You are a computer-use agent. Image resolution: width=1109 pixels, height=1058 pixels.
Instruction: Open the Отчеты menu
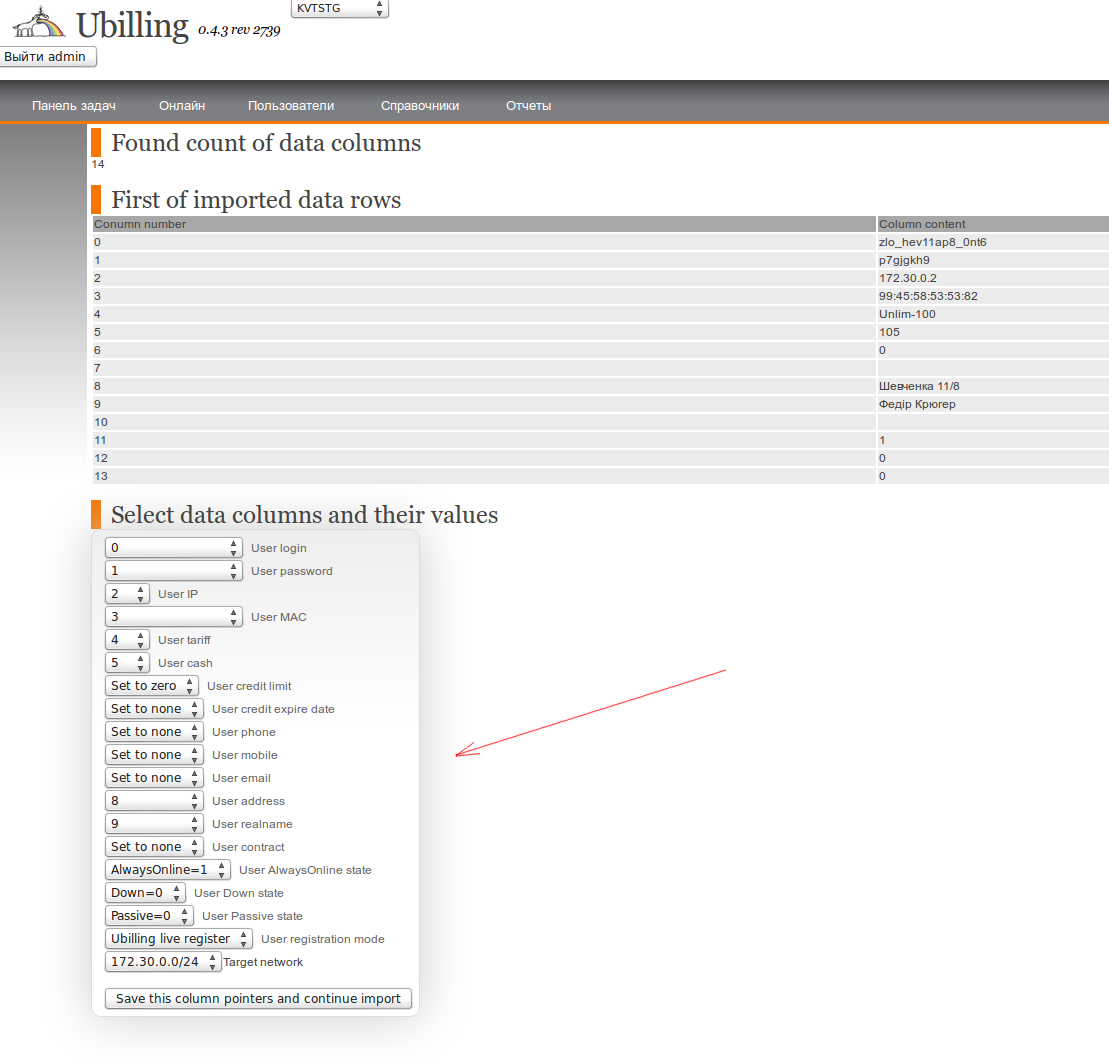tap(528, 106)
